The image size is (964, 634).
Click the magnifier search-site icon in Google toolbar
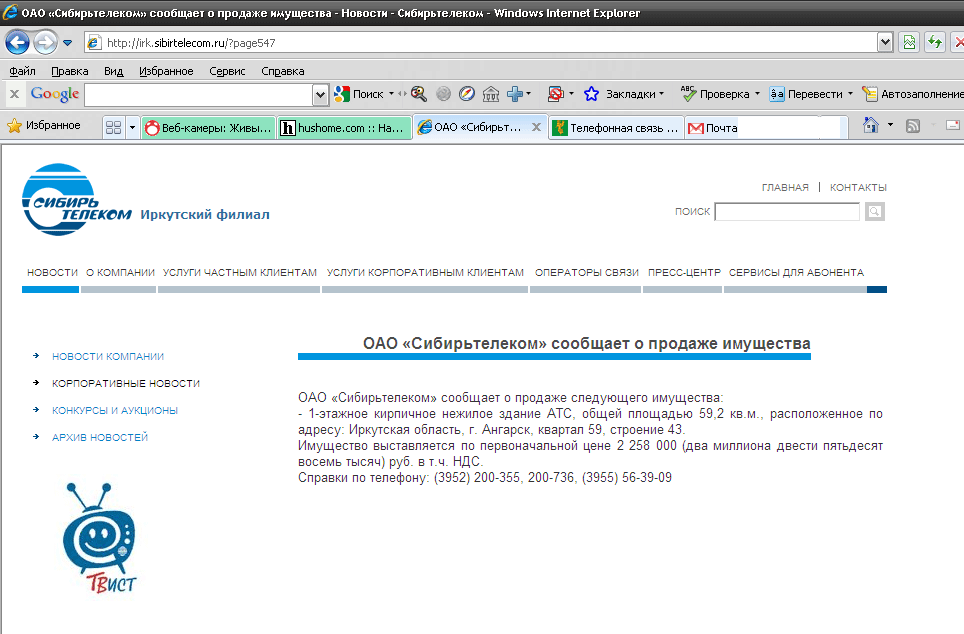[419, 94]
